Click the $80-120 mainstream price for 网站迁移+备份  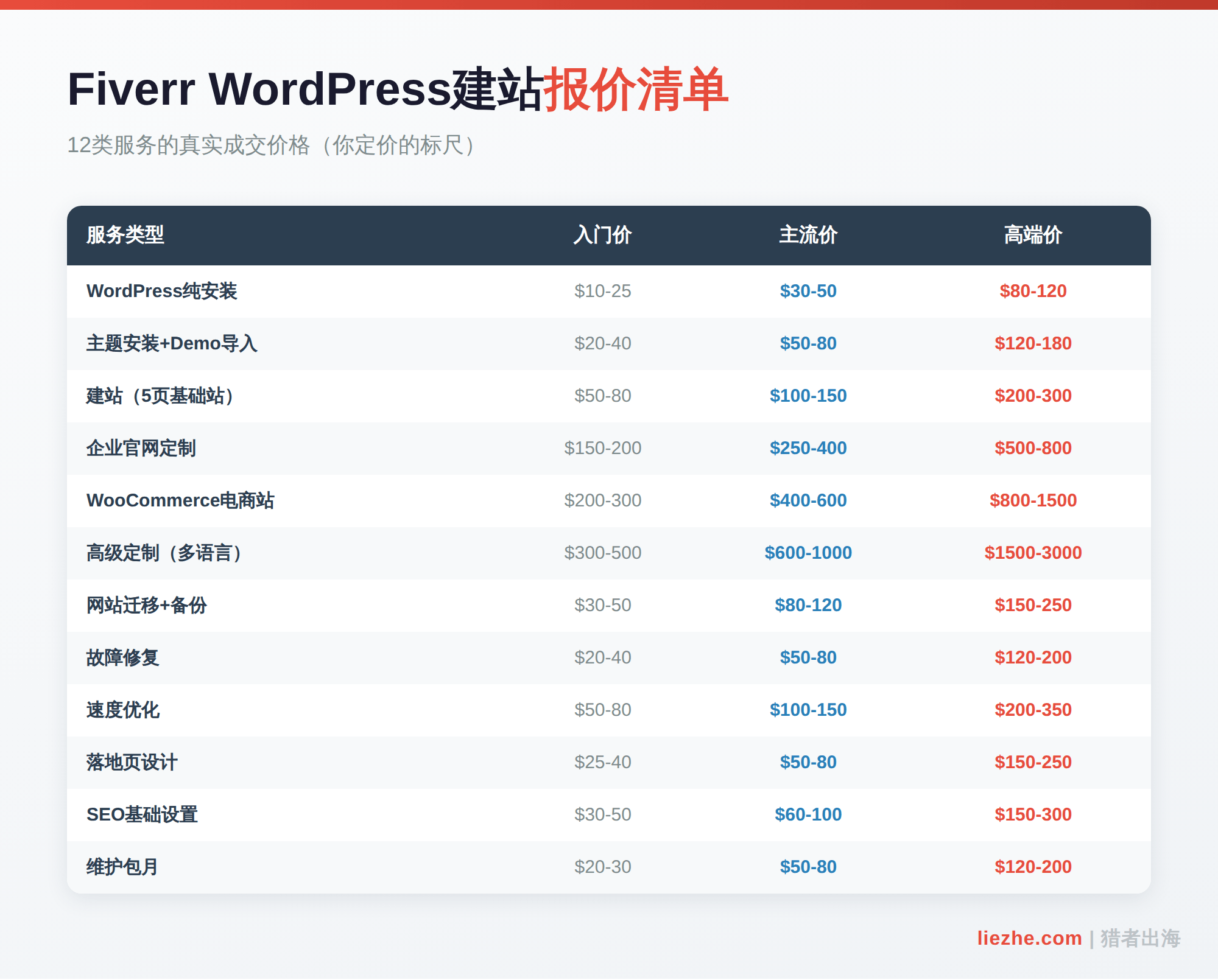pos(808,605)
